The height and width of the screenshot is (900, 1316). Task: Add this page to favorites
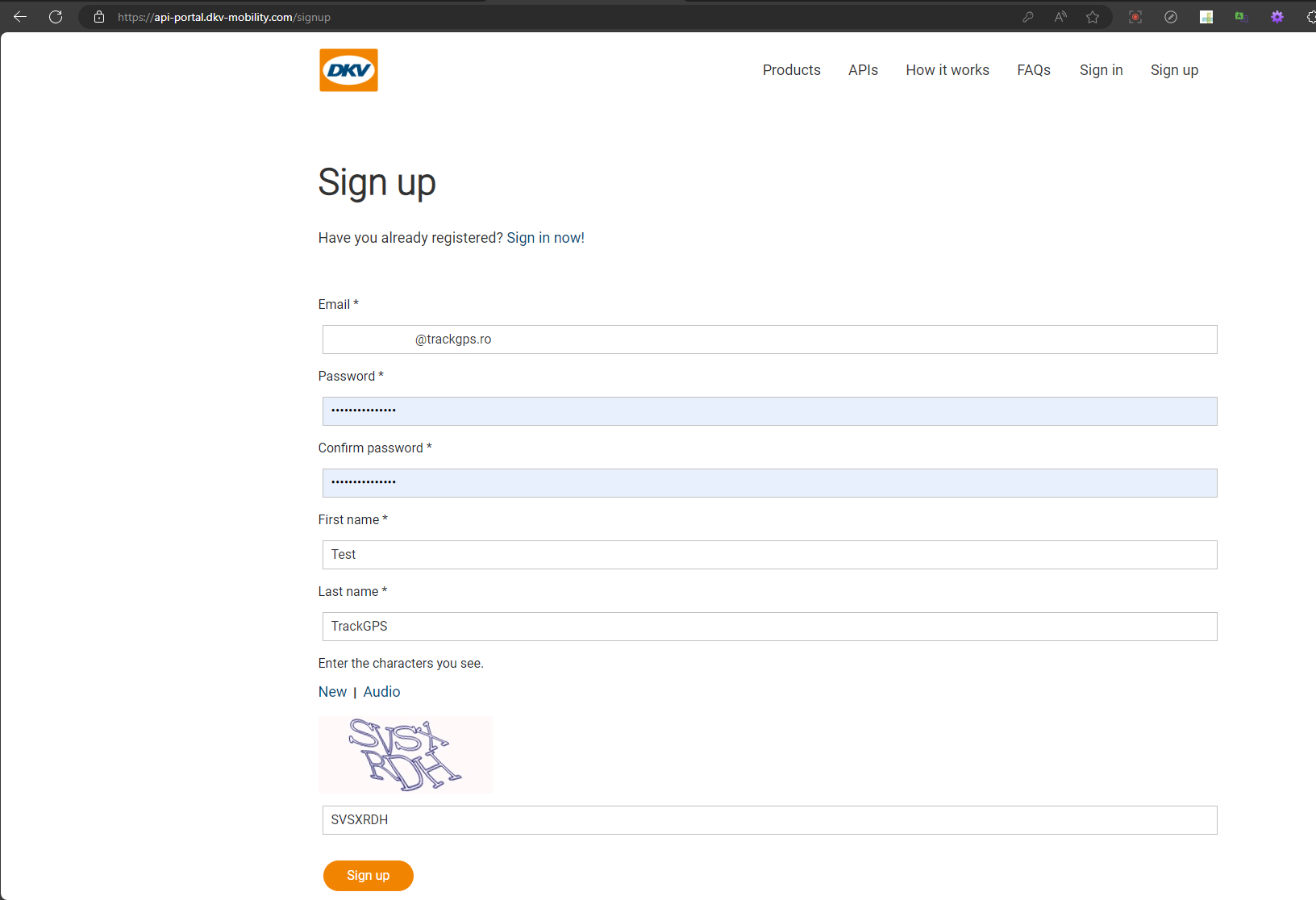coord(1093,16)
